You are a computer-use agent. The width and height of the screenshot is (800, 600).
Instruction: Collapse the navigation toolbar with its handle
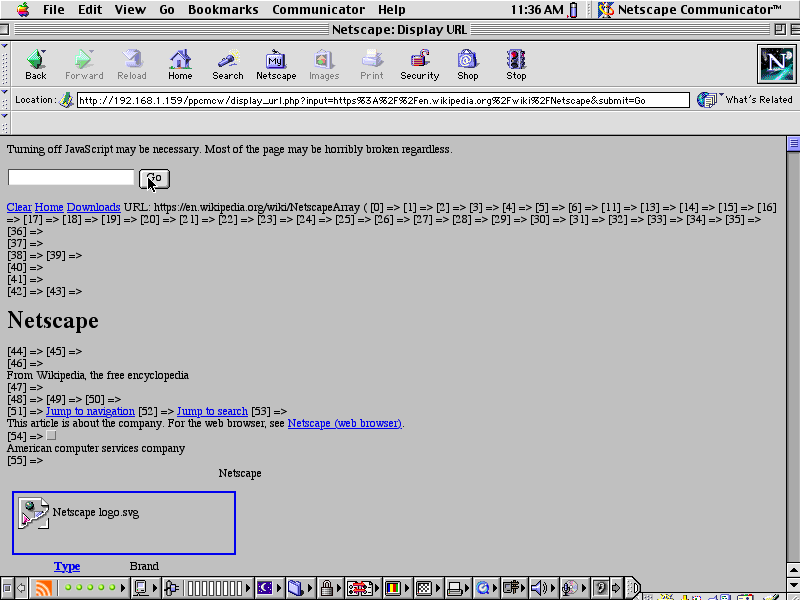(5, 64)
